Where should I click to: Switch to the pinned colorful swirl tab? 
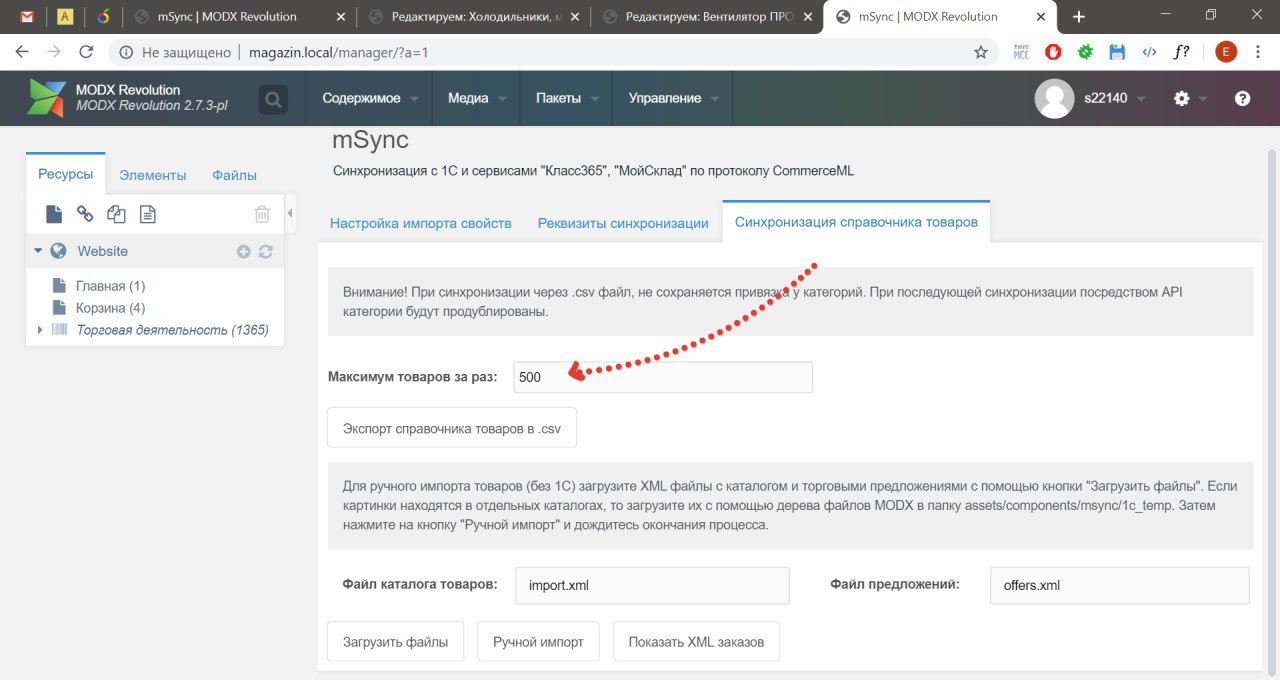(x=103, y=16)
